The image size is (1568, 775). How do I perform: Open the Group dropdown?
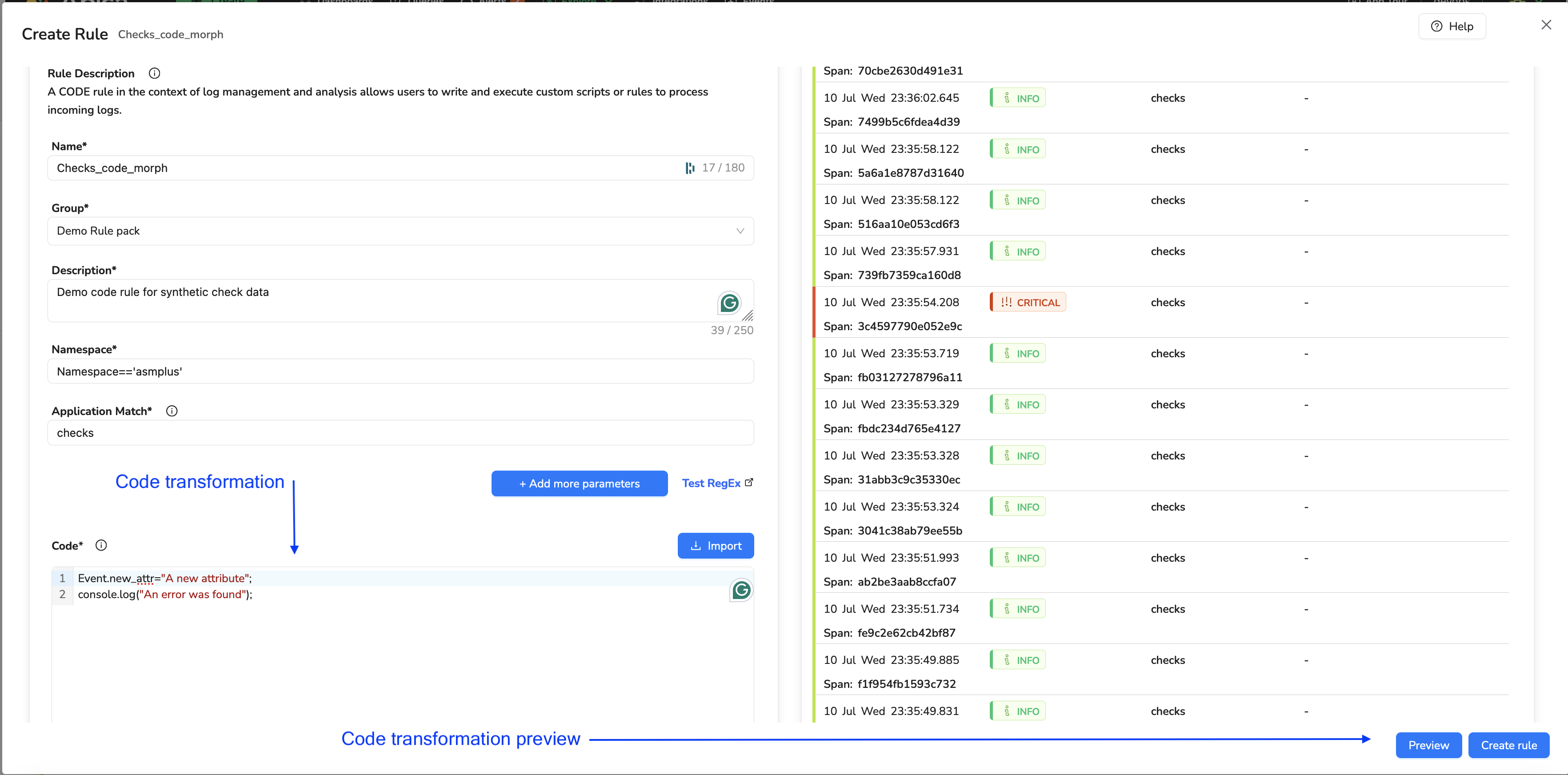point(400,232)
